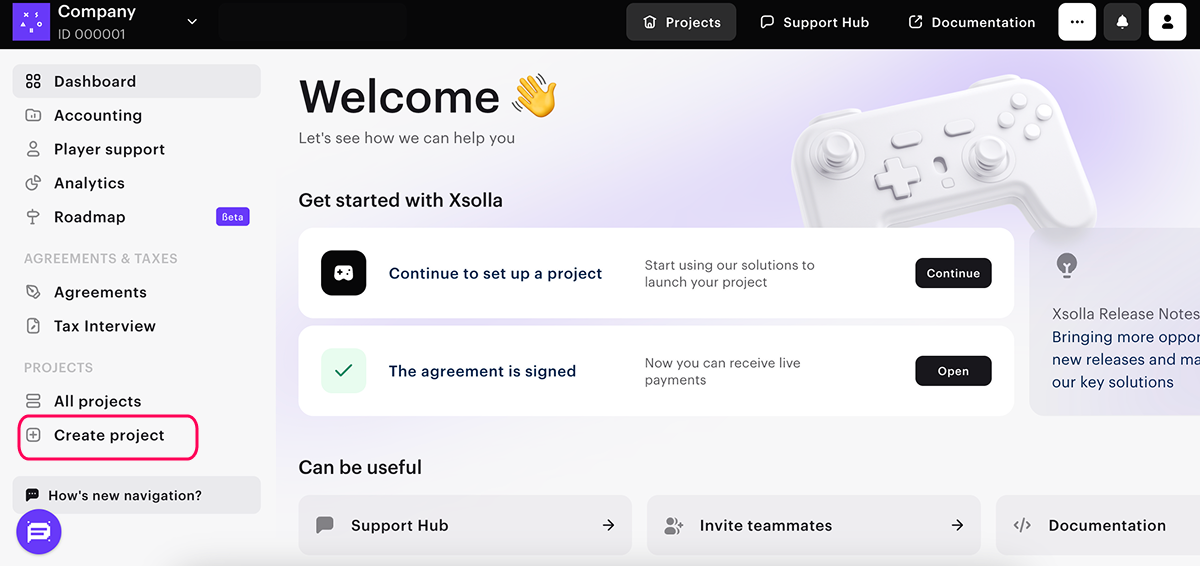
Task: Click the Agreements tag icon
Action: (x=33, y=292)
